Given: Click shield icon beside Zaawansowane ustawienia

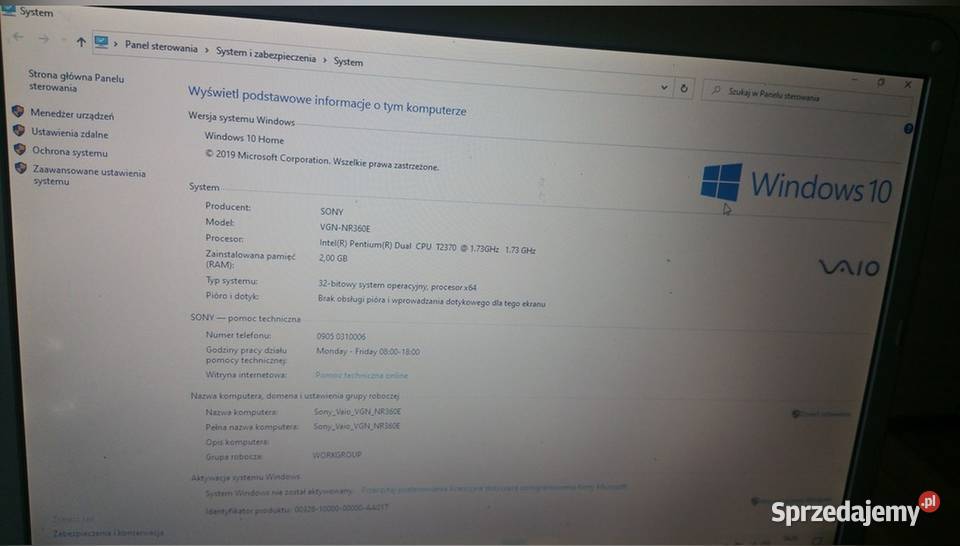Looking at the screenshot, I should click(x=21, y=168).
